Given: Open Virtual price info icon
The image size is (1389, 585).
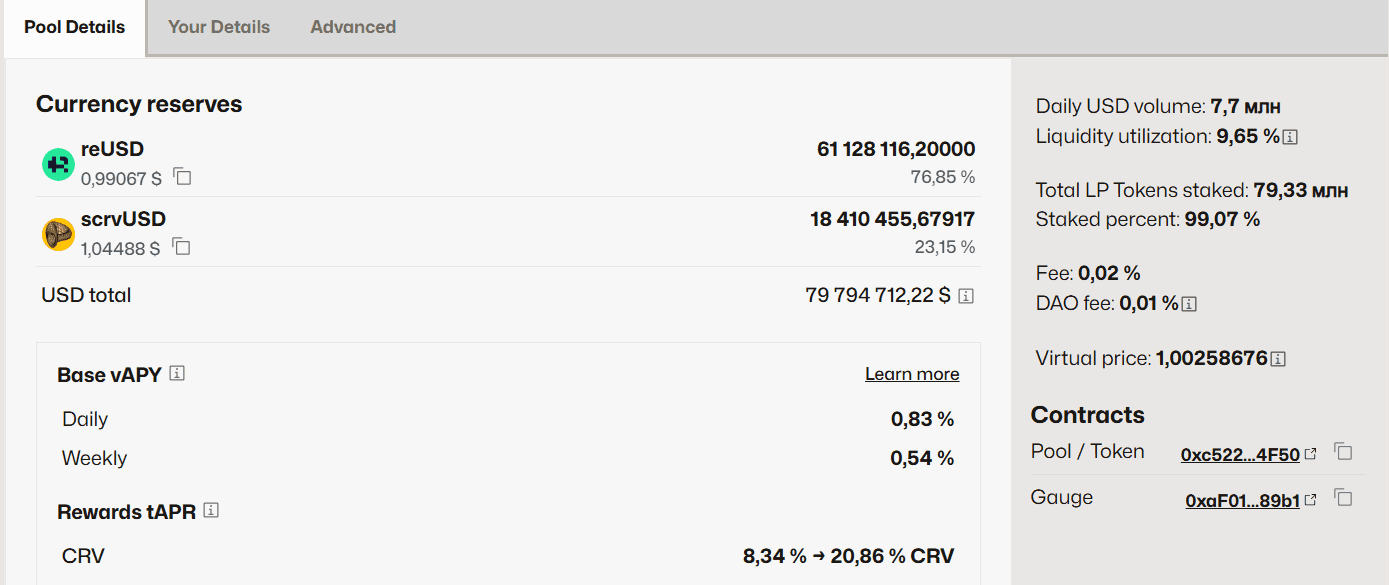Looking at the screenshot, I should (1278, 359).
